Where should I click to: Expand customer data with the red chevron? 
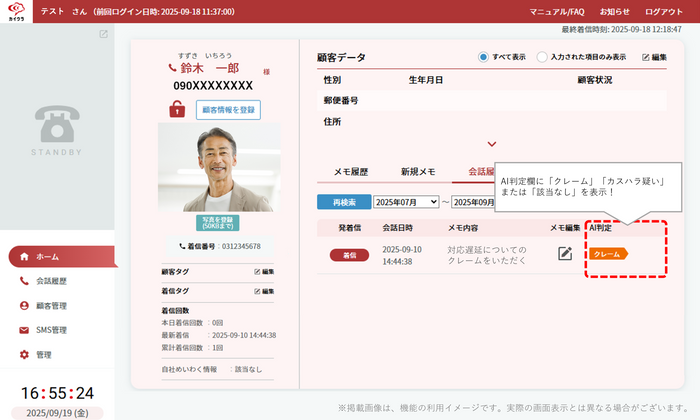pos(492,144)
